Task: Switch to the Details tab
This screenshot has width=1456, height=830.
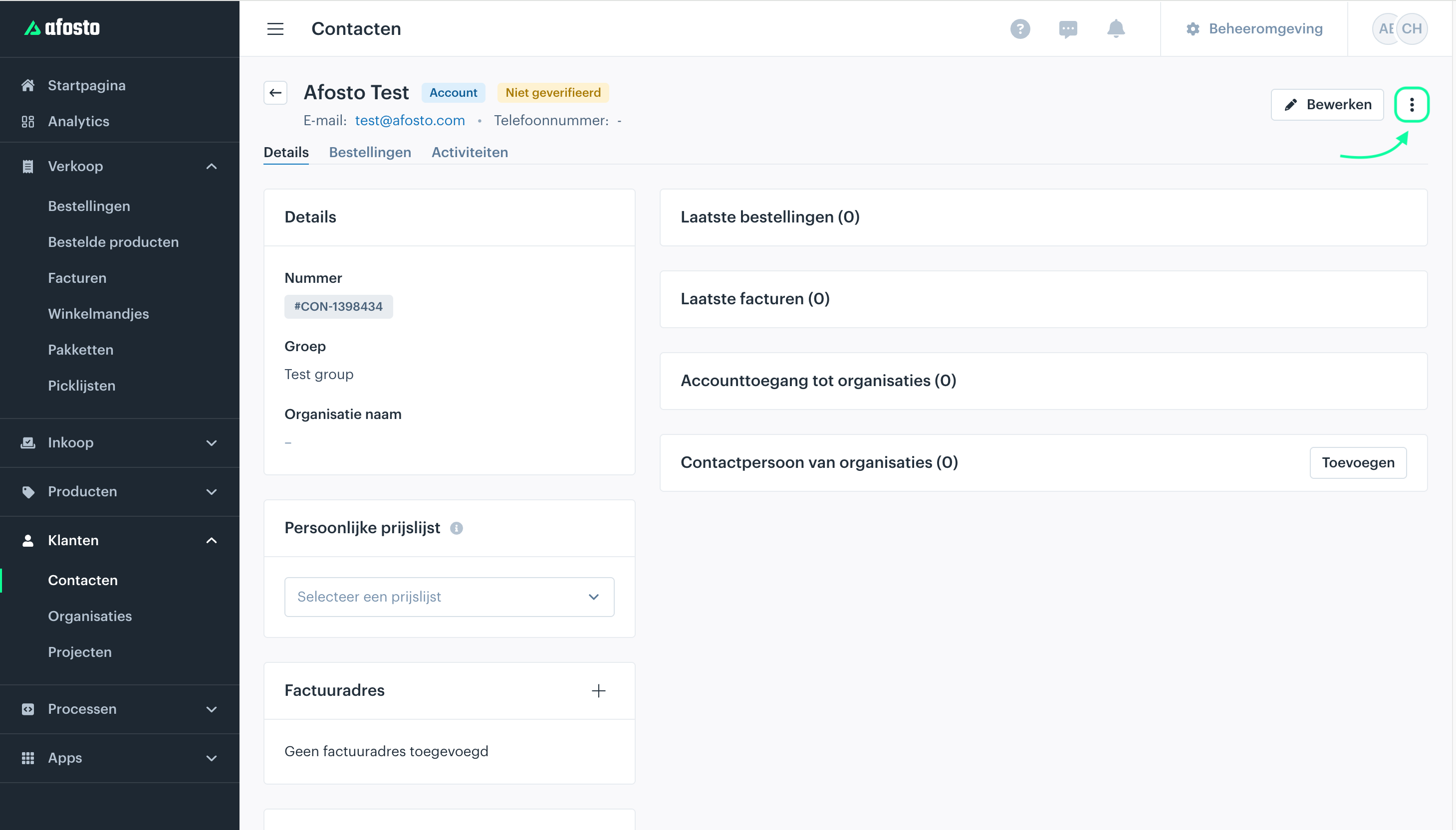Action: coord(286,152)
